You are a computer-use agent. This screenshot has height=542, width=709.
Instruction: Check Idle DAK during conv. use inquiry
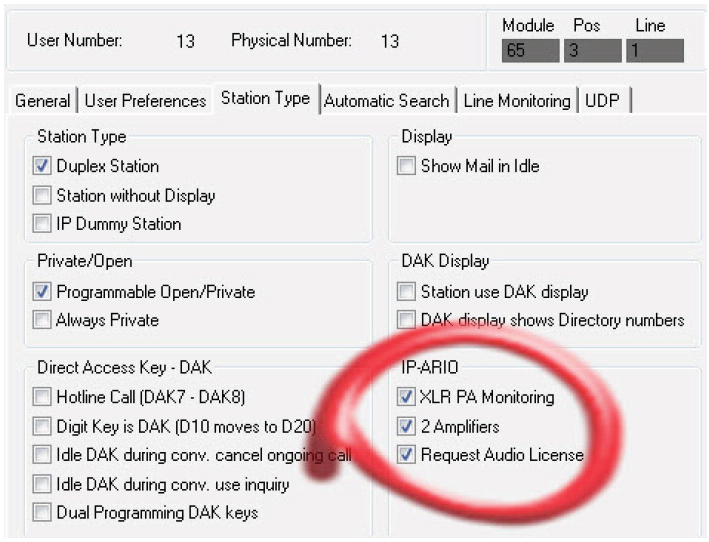(x=42, y=484)
